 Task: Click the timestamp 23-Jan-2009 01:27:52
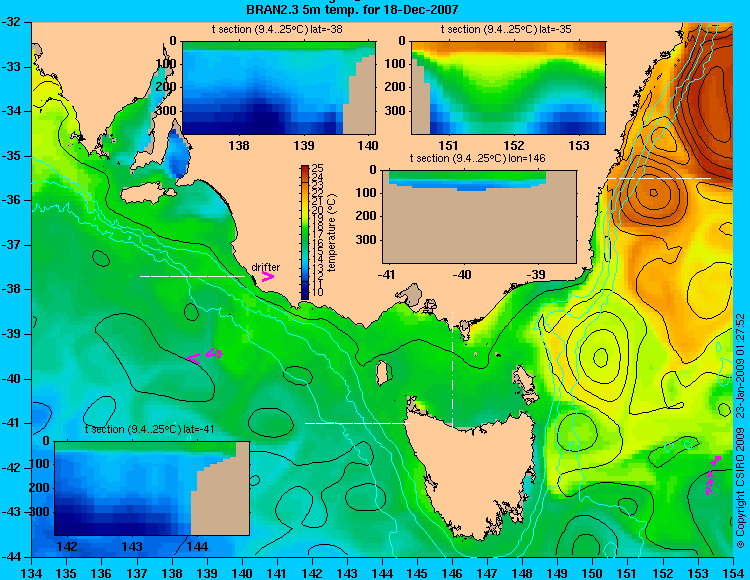pyautogui.click(x=740, y=366)
